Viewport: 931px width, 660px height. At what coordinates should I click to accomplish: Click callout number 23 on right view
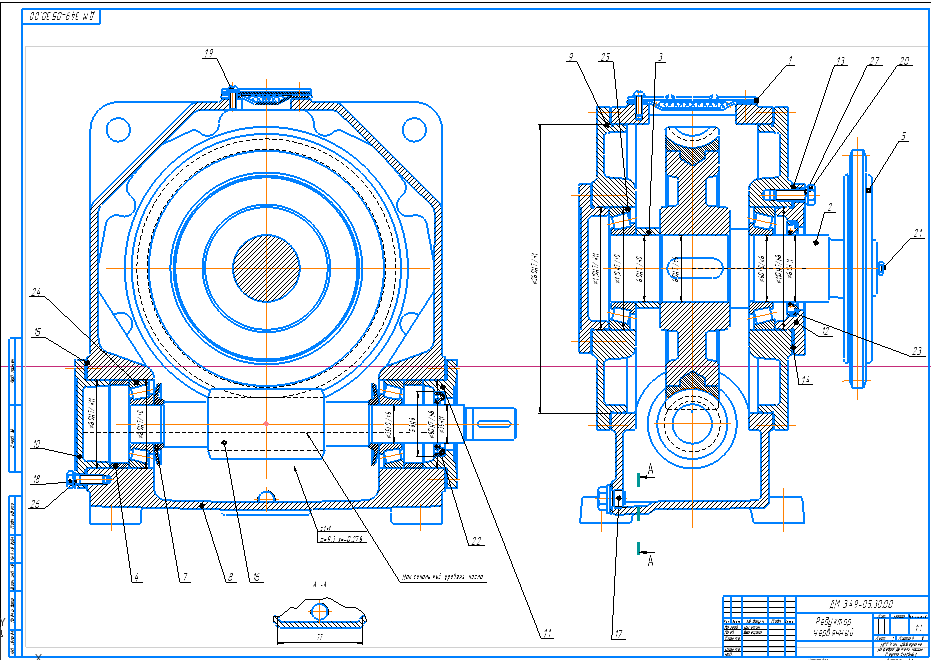pos(918,350)
